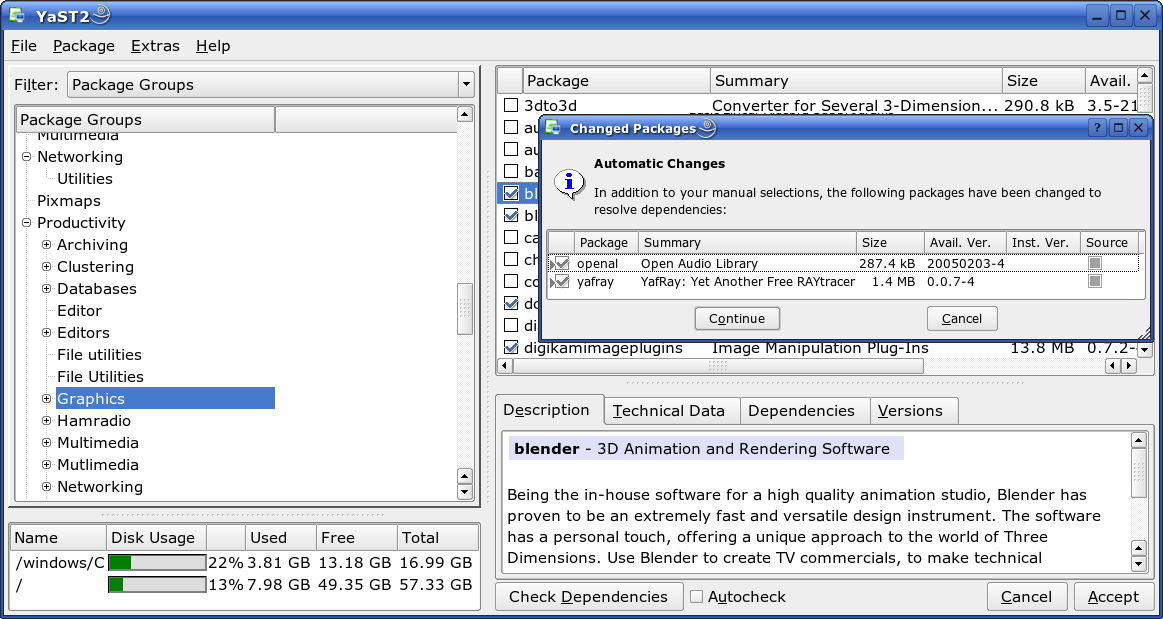The image size is (1163, 619).
Task: Select the File utilities group
Action: pyautogui.click(x=99, y=354)
